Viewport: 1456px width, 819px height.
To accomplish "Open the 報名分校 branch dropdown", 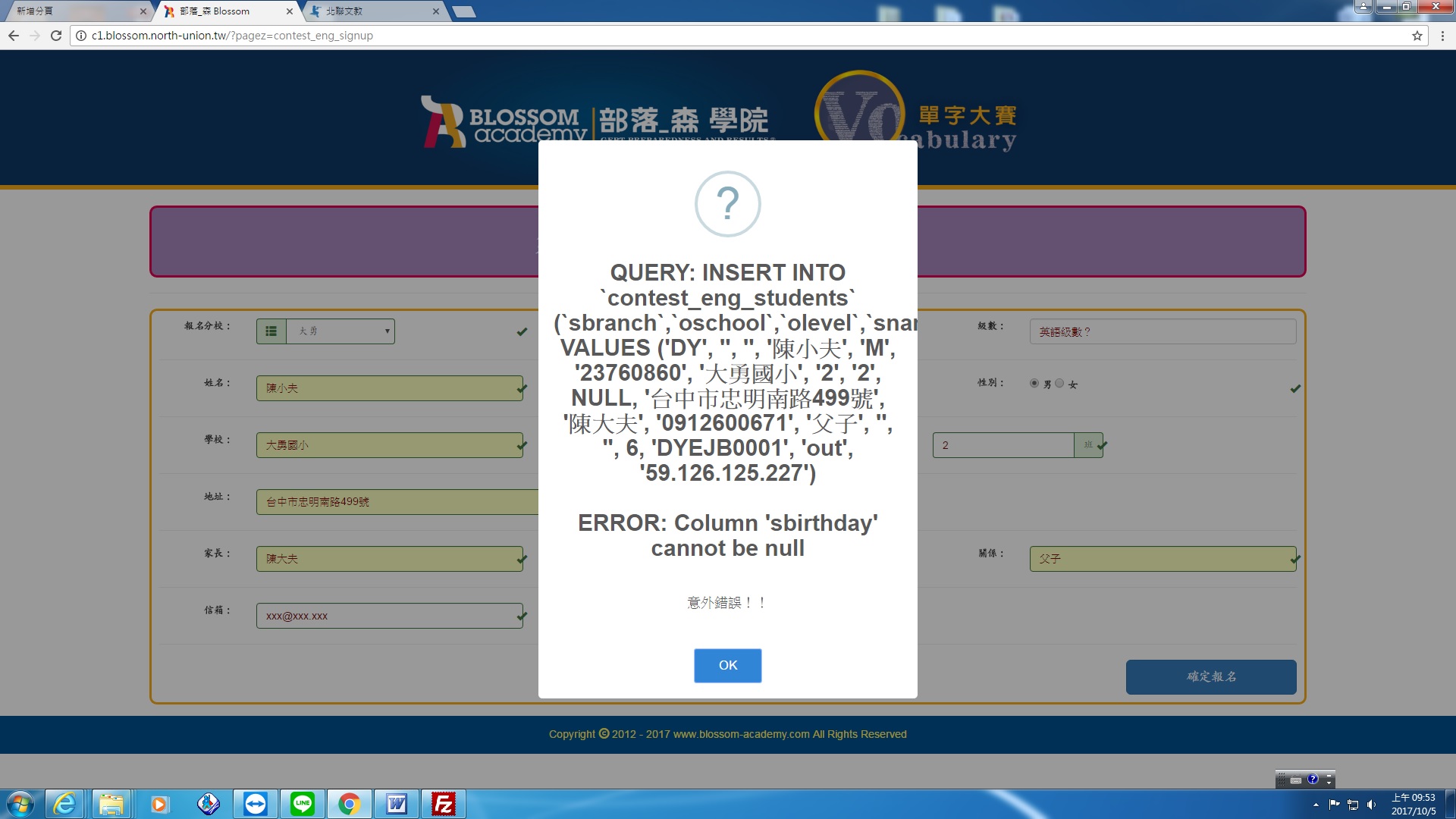I will pos(340,331).
